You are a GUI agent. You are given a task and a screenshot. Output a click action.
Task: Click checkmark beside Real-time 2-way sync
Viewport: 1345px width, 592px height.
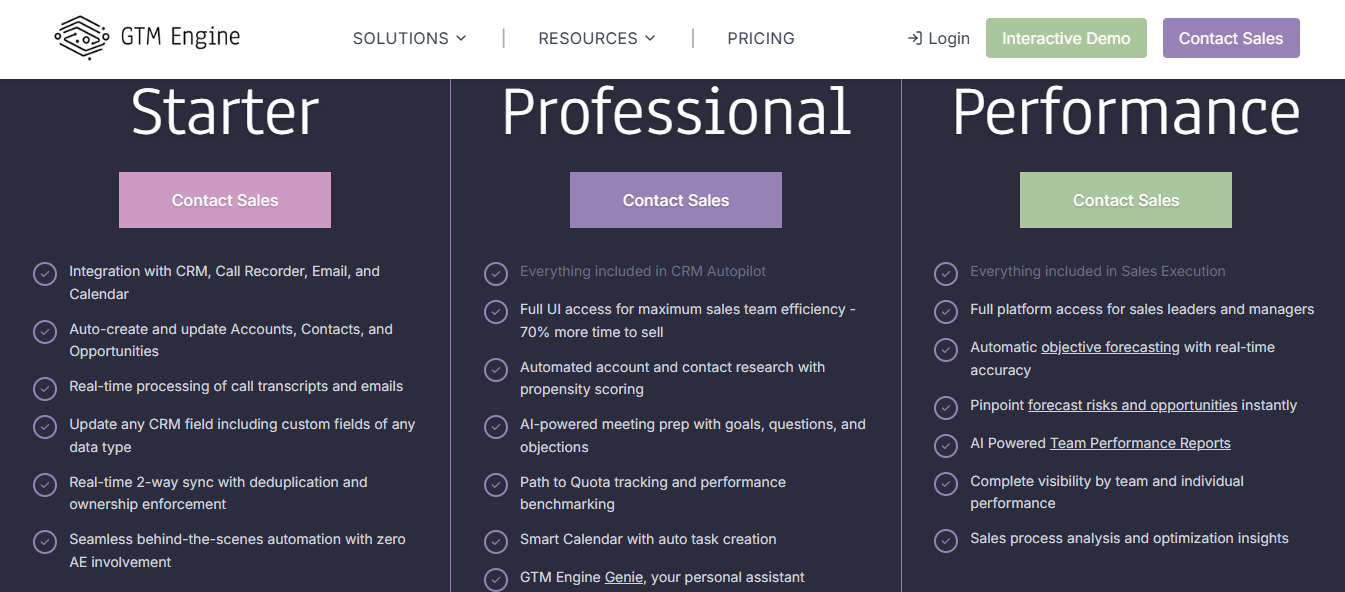tap(45, 484)
